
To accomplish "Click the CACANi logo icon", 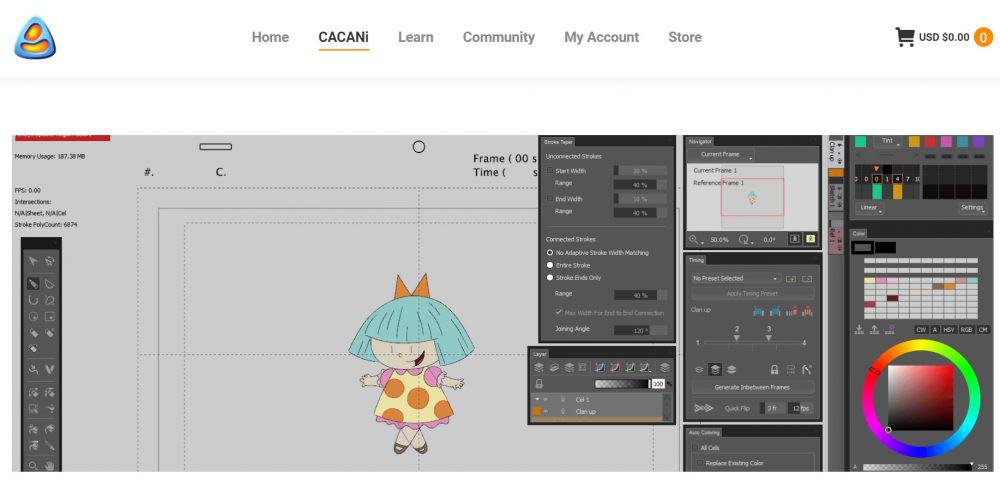I will (35, 38).
